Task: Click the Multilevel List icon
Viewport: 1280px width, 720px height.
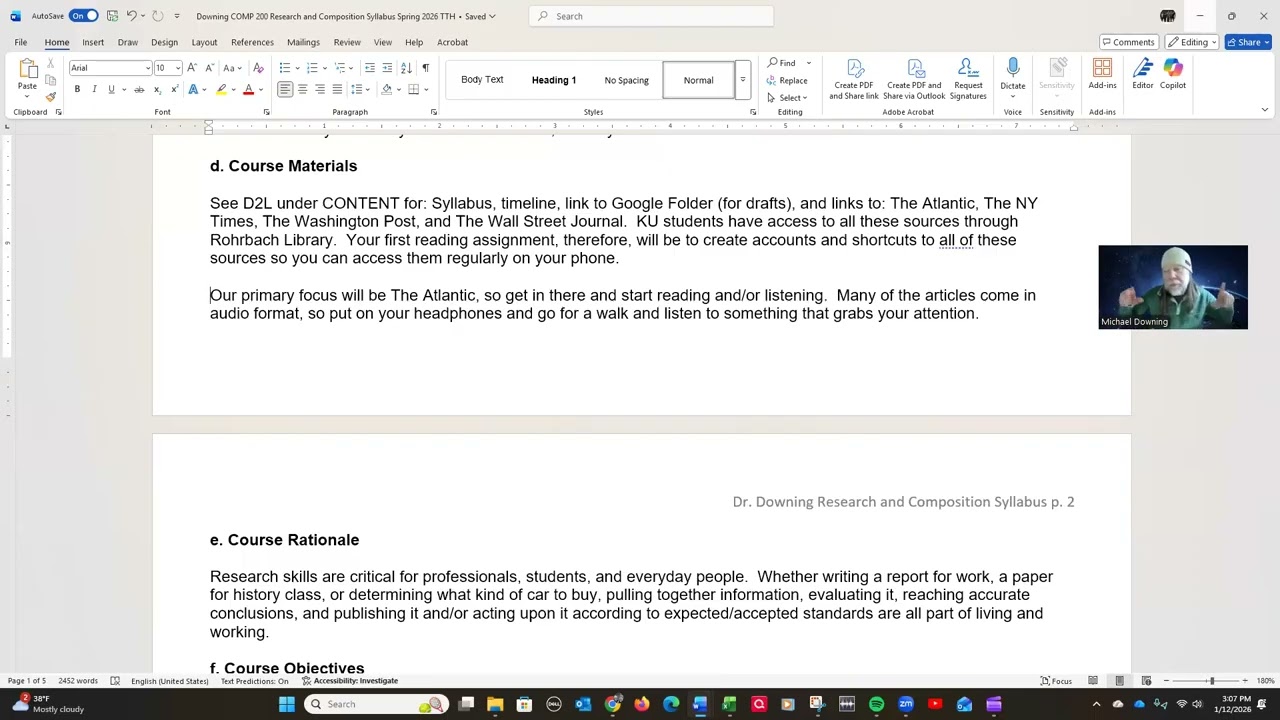Action: [339, 68]
